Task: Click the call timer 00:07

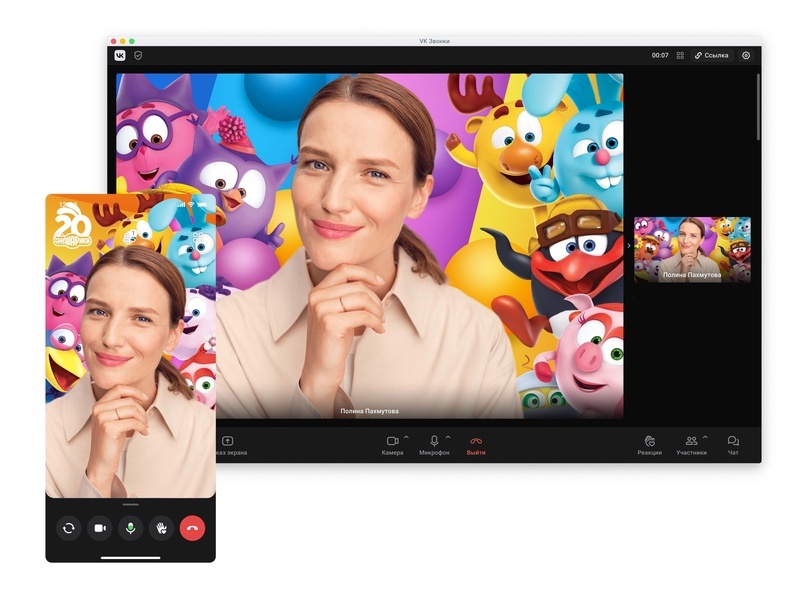Action: 660,56
